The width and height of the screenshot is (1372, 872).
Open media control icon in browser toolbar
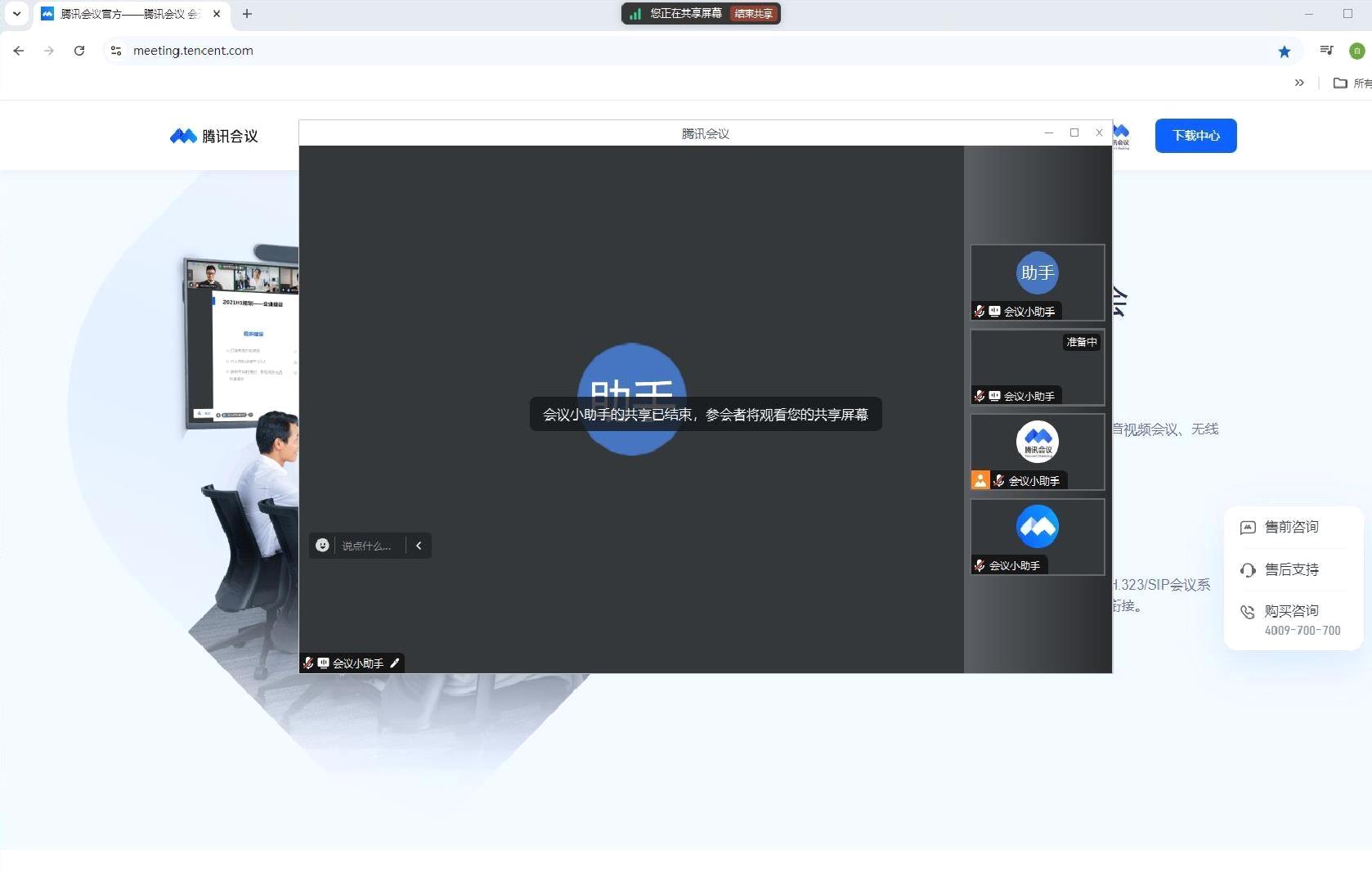click(1326, 51)
